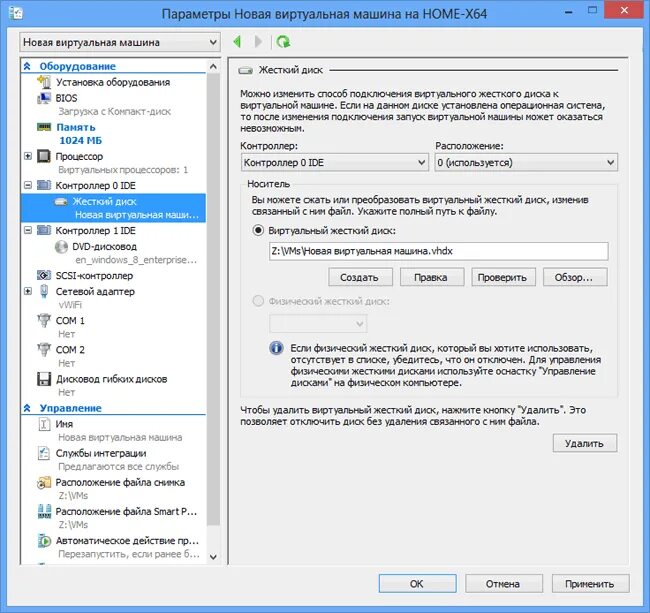Click the Отмена button

(x=504, y=584)
